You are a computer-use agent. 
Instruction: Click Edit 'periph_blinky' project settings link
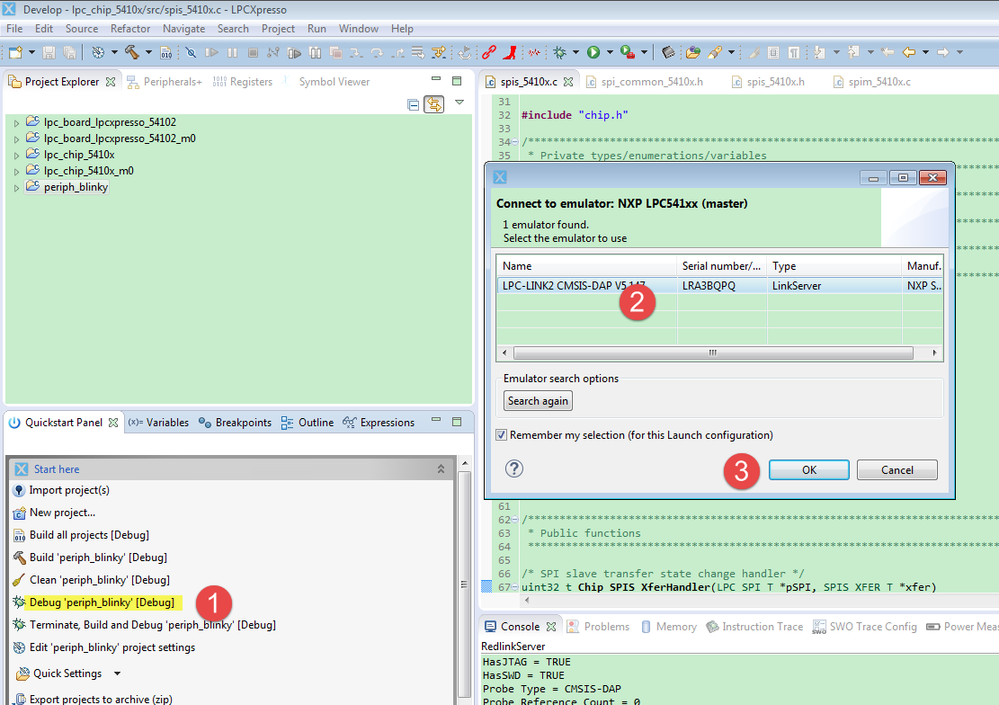[112, 647]
